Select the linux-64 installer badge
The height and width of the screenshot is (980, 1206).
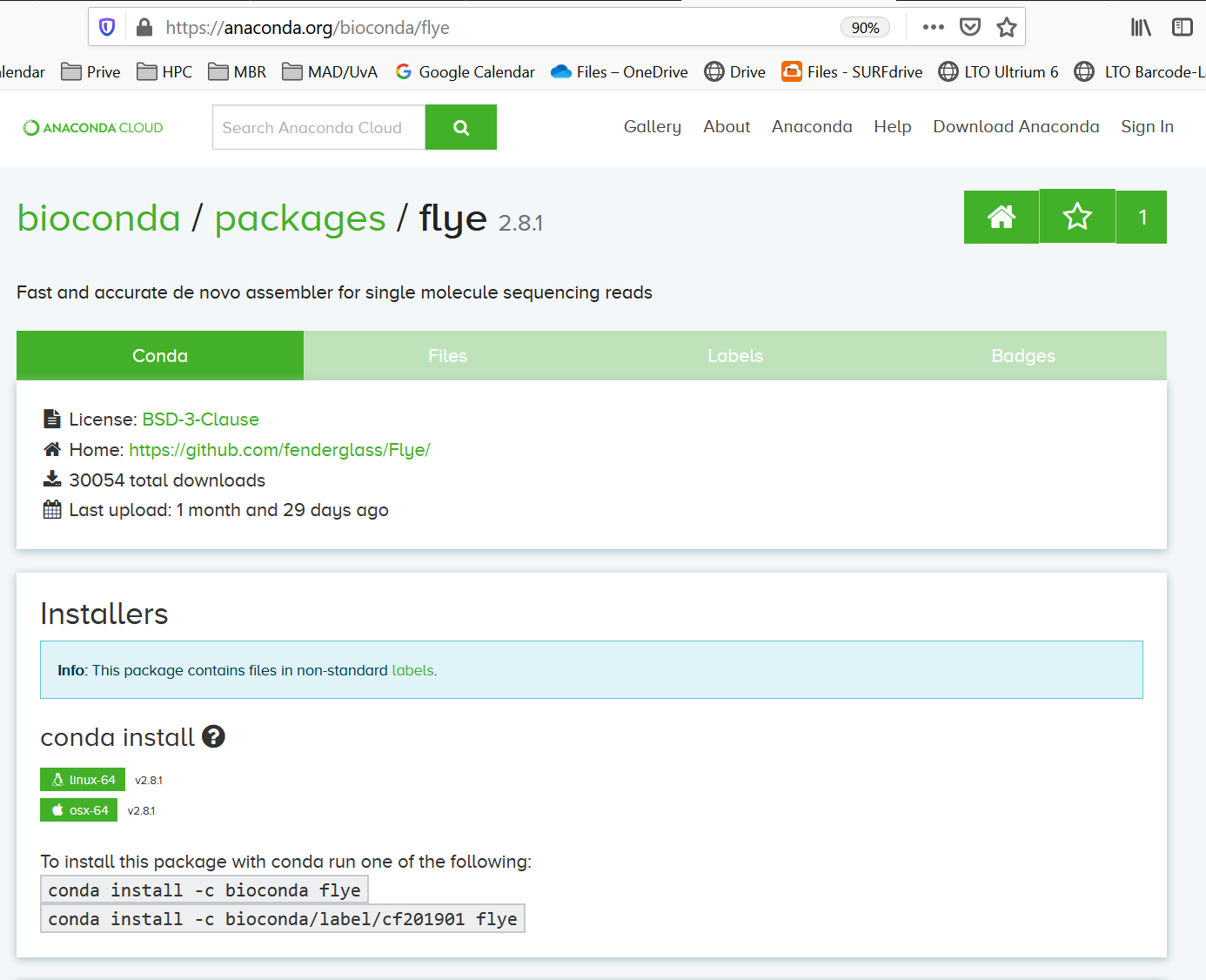point(83,780)
